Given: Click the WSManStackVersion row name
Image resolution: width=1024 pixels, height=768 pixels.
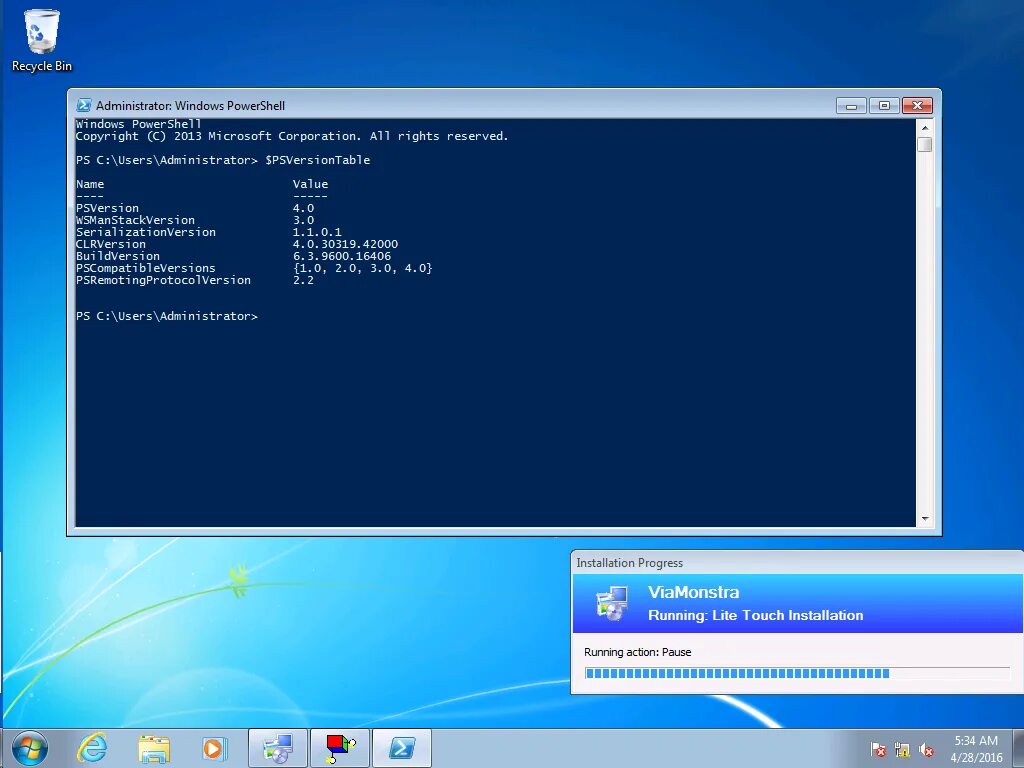Looking at the screenshot, I should [x=135, y=220].
